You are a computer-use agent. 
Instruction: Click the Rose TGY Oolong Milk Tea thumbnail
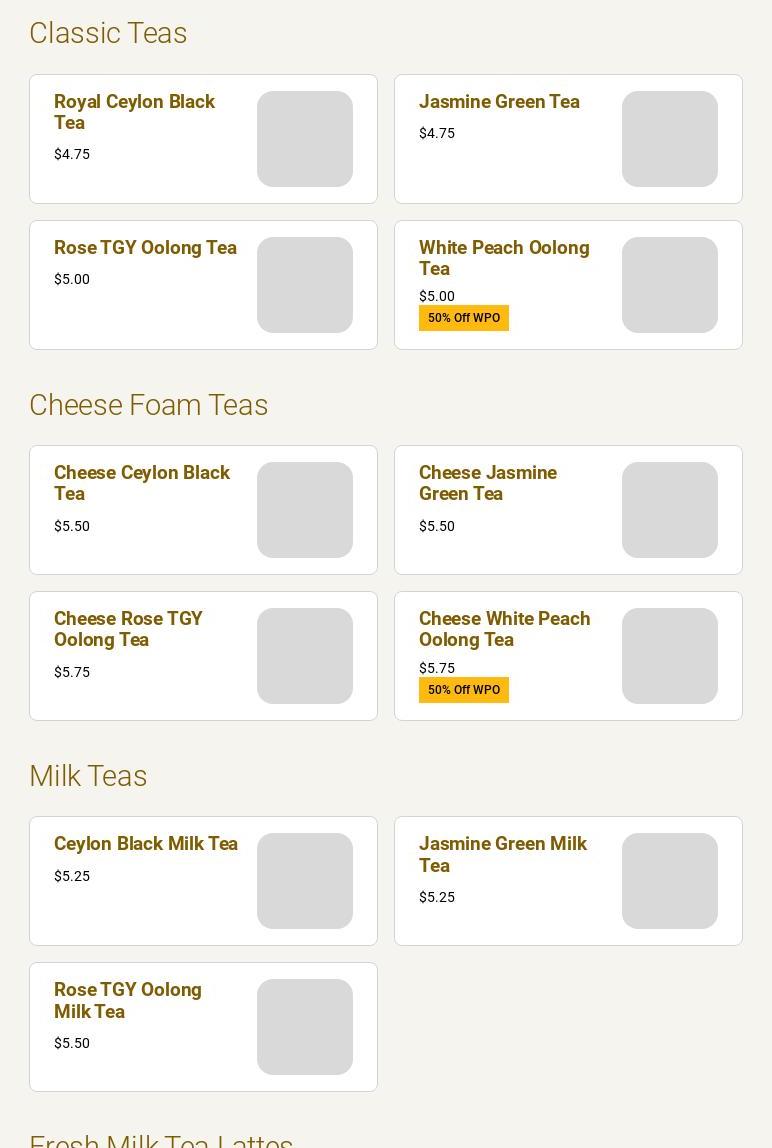(x=305, y=1026)
